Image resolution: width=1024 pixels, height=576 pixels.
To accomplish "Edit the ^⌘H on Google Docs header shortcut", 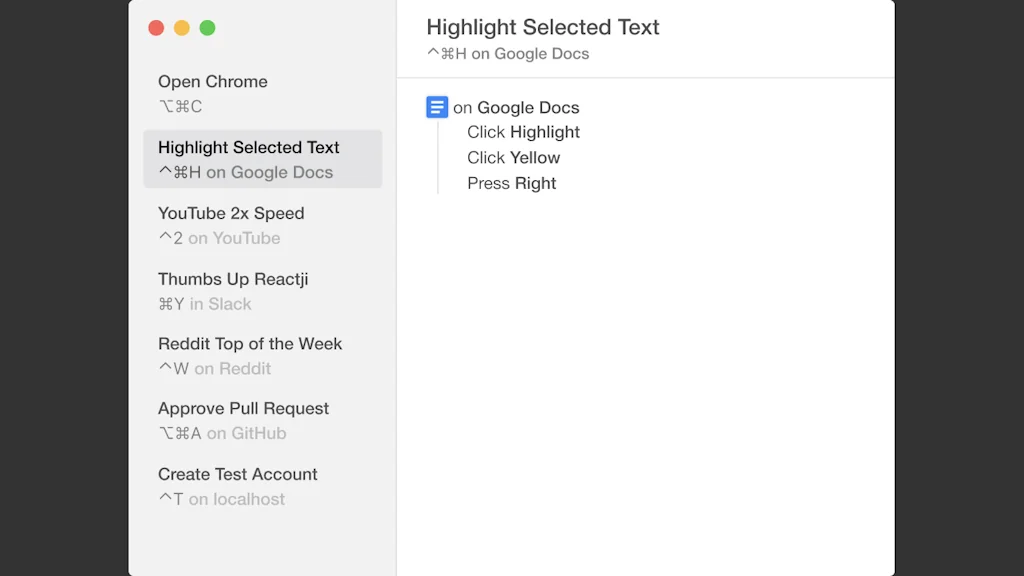I will coord(508,54).
